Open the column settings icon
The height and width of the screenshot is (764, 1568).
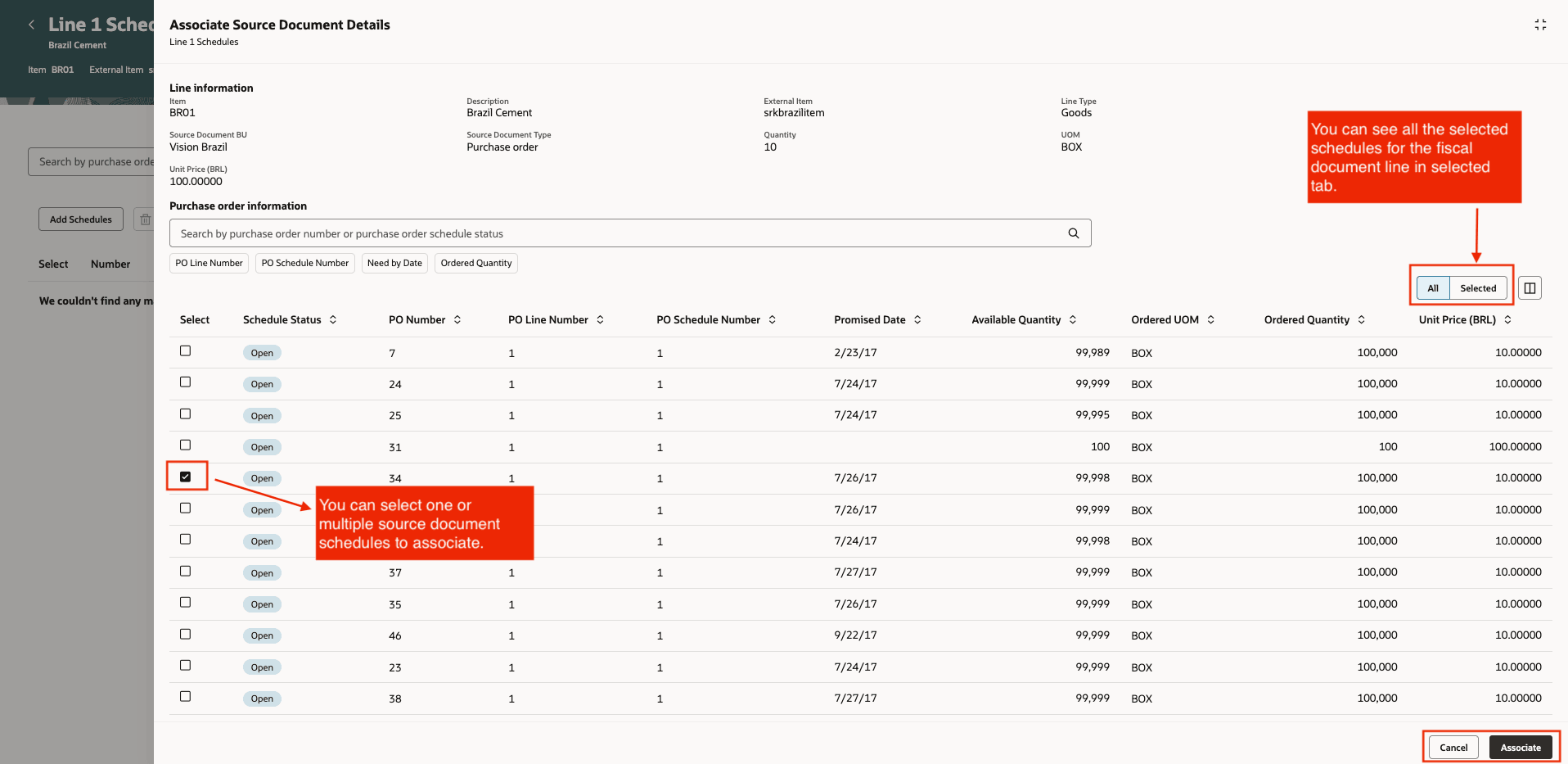pyautogui.click(x=1530, y=288)
